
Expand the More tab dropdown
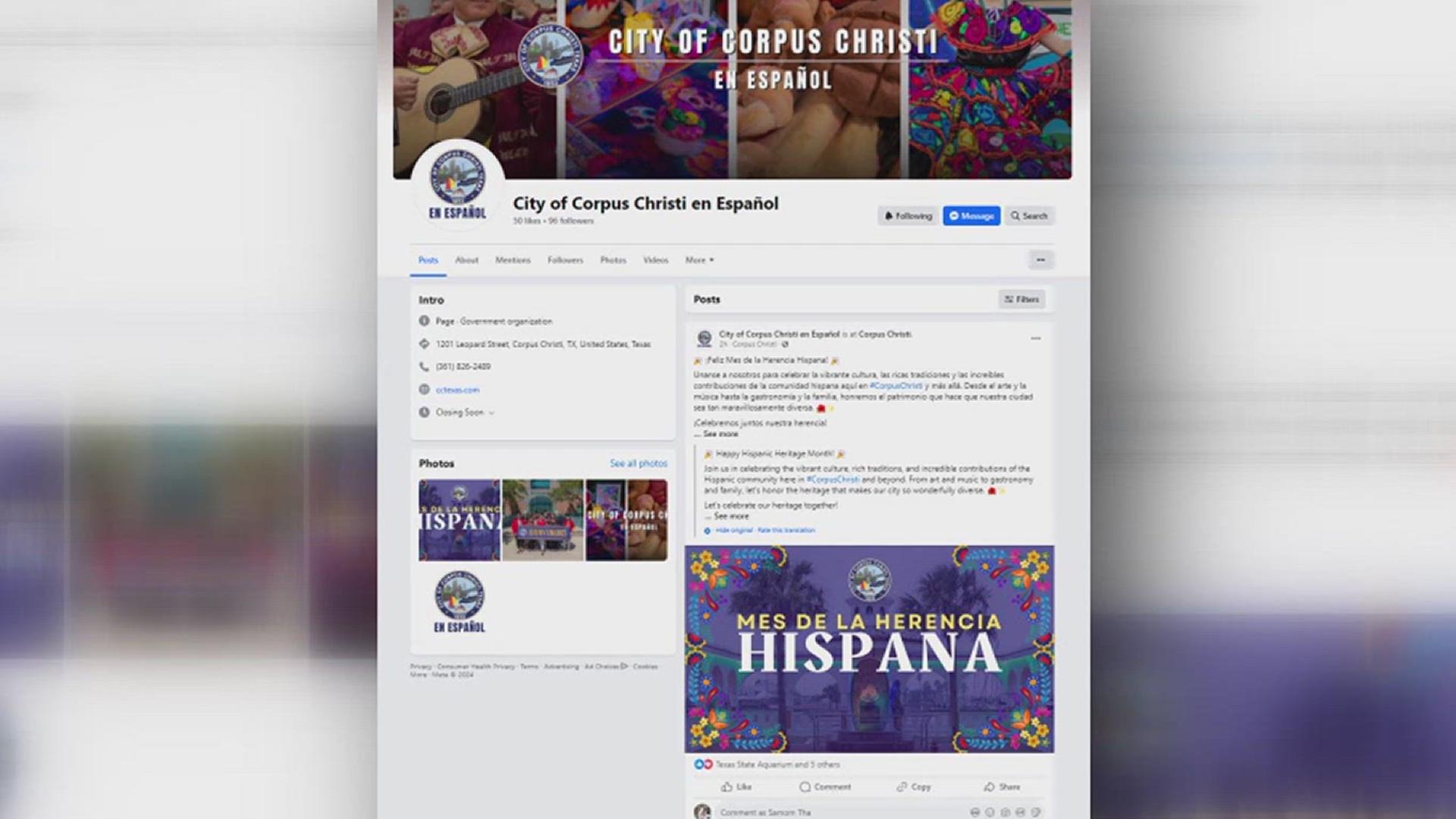[x=699, y=260]
